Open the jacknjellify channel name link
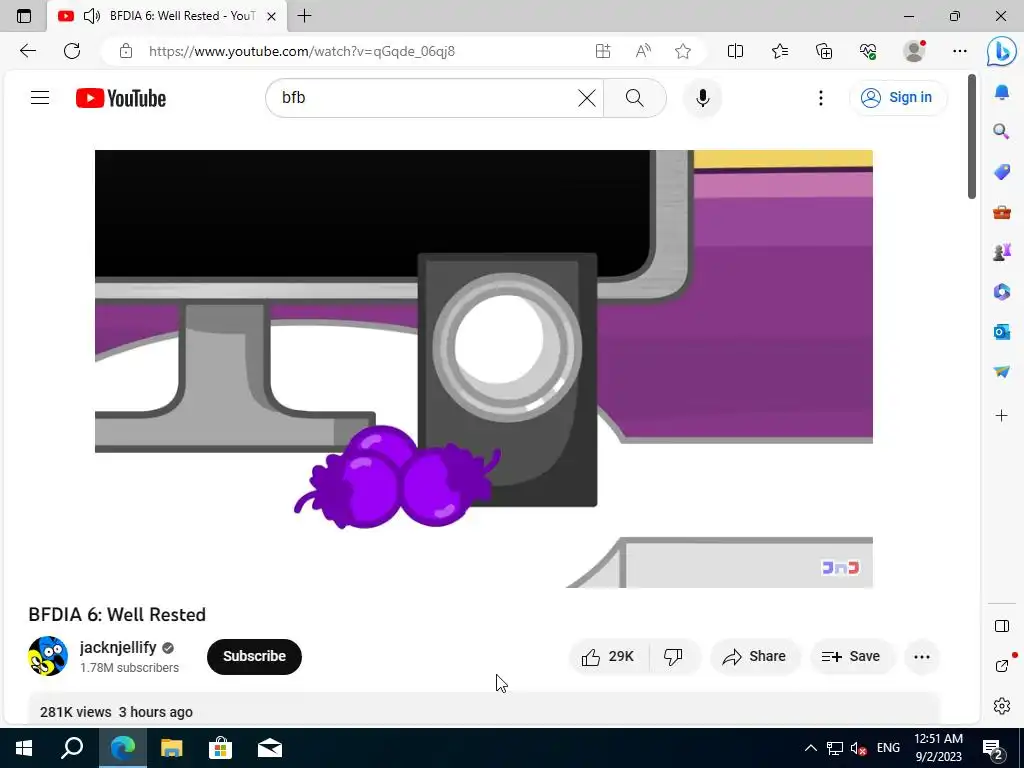 coord(118,647)
